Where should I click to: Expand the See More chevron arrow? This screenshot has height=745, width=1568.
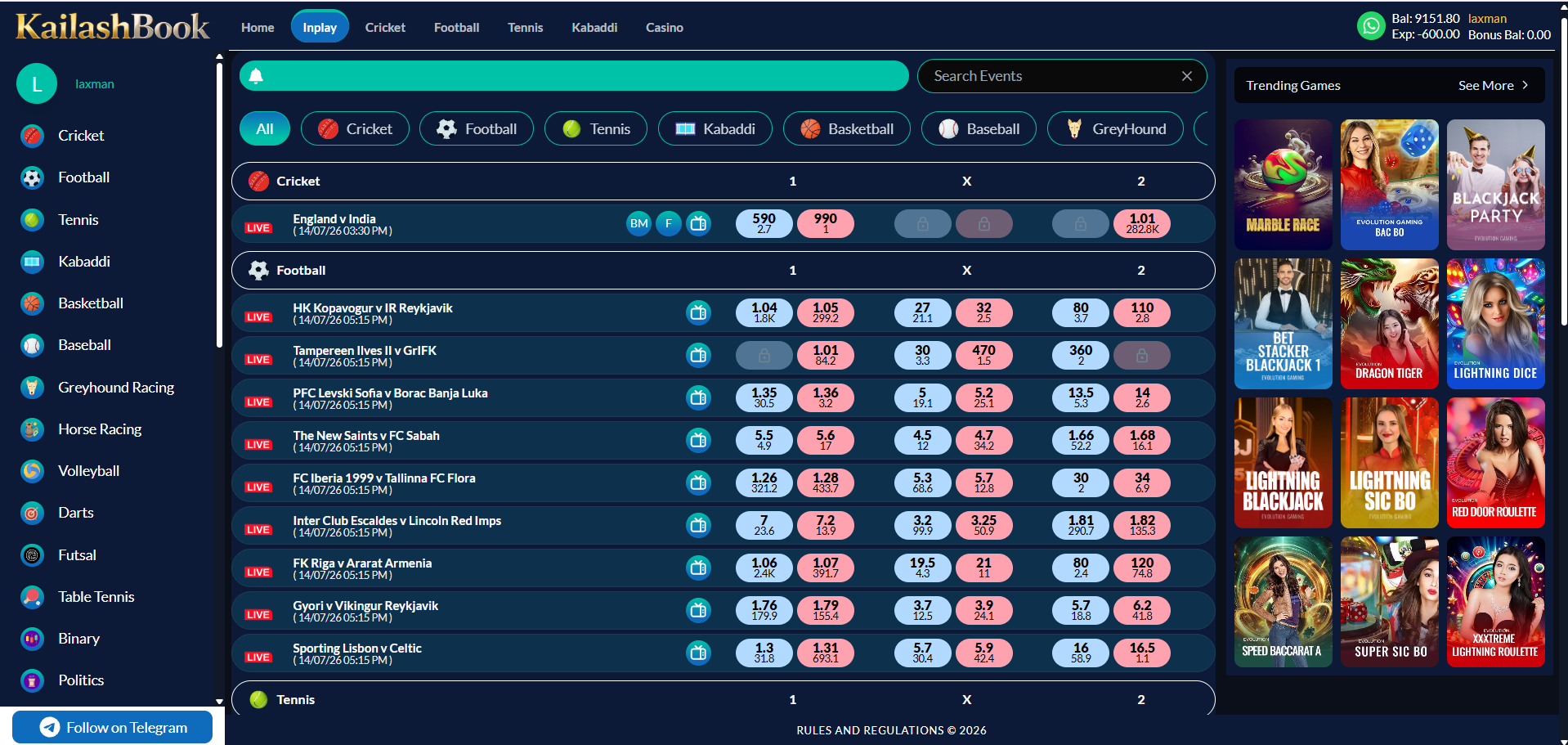click(x=1525, y=85)
